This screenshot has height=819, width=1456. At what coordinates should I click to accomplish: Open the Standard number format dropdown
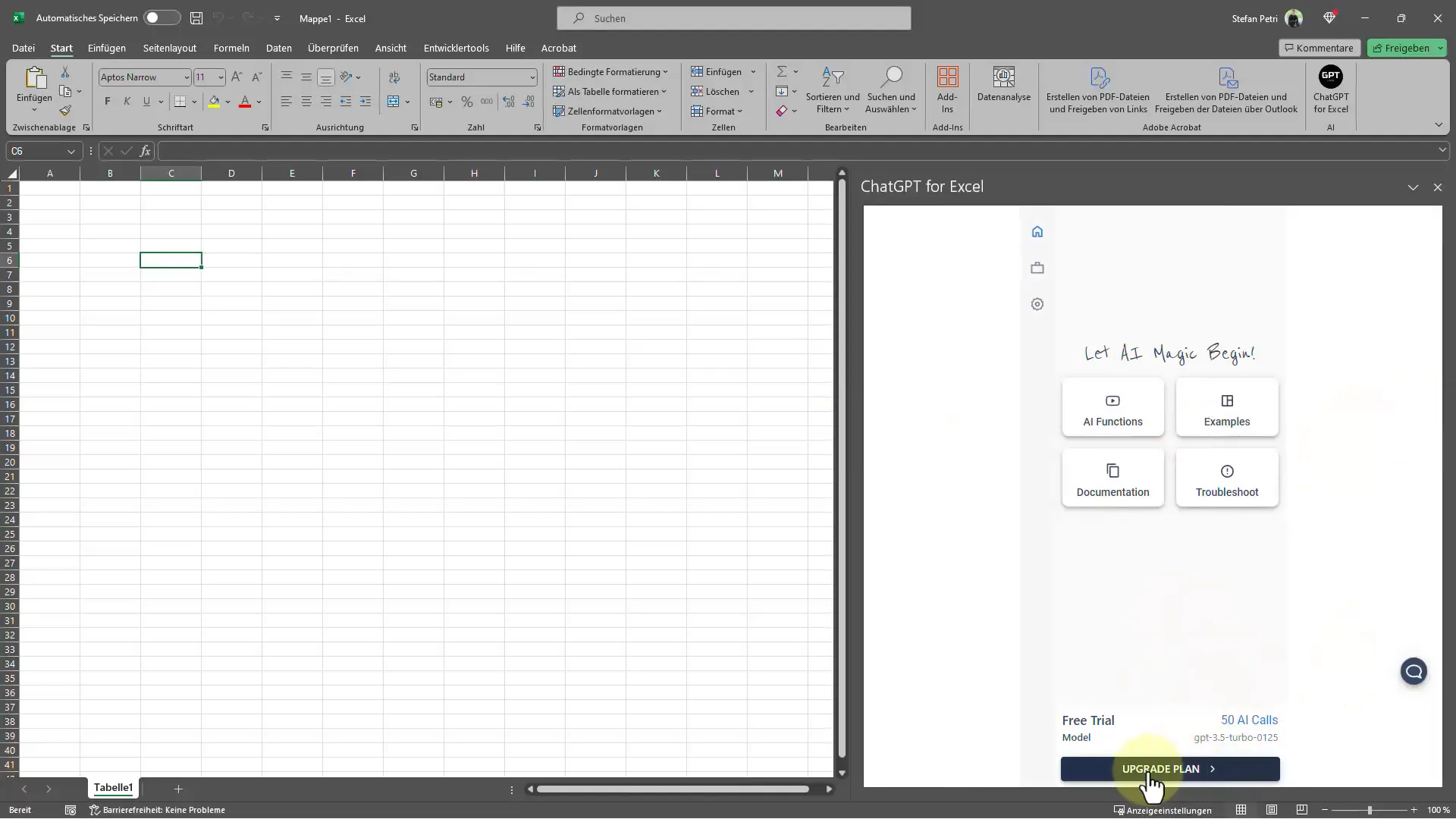coord(532,77)
